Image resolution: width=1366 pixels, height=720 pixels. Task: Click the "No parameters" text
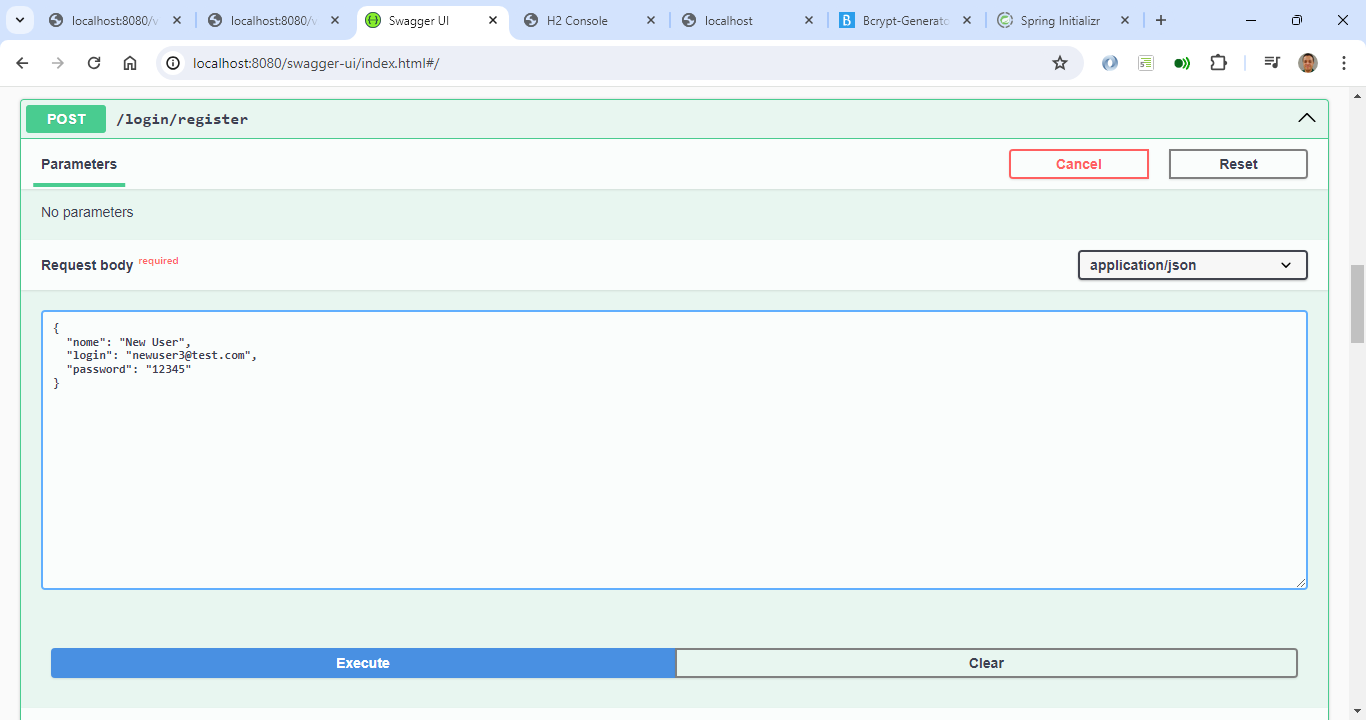point(87,212)
